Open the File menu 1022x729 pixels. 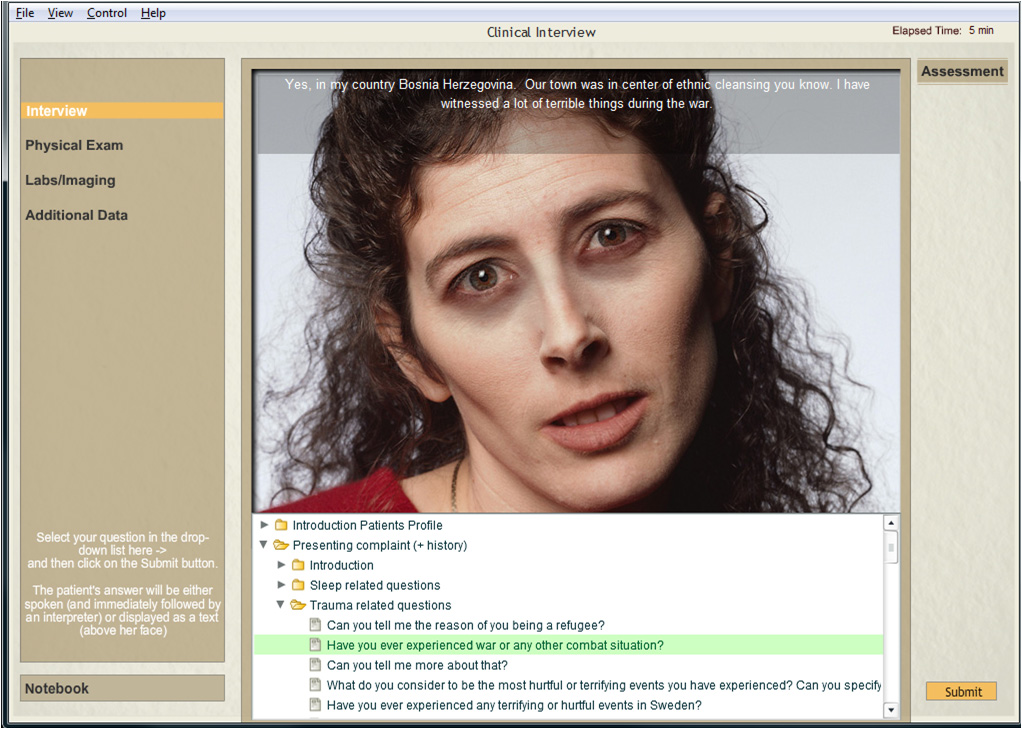[25, 13]
